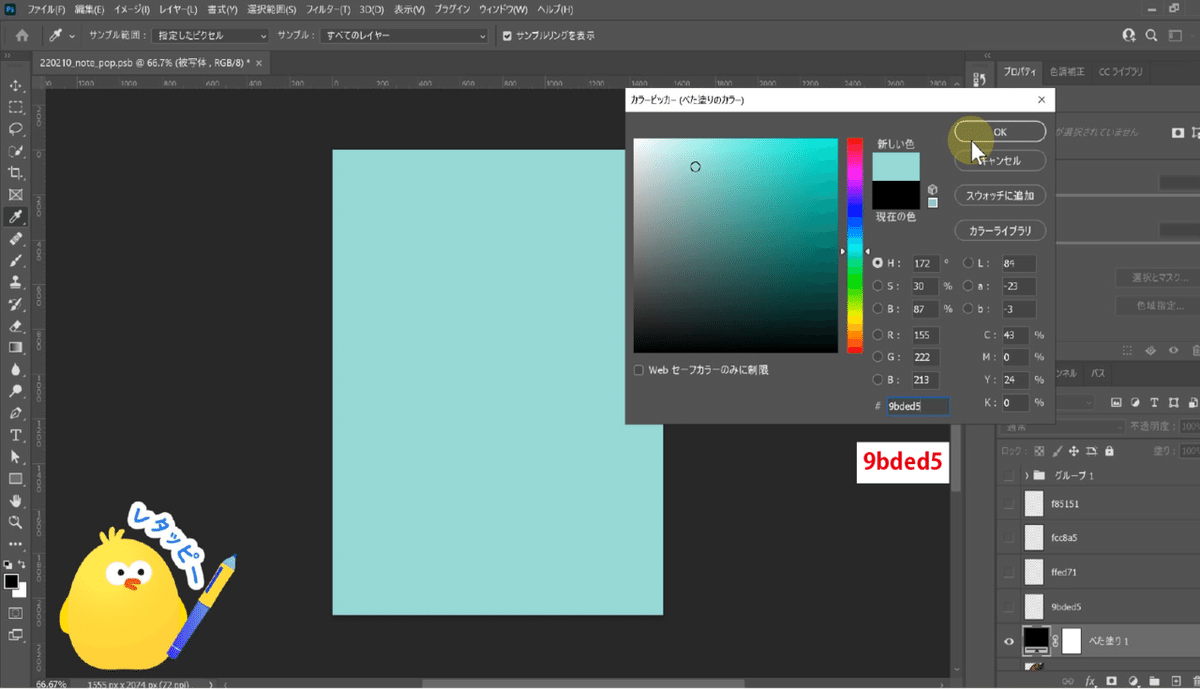The image size is (1200, 689).
Task: Click the rainbow hue slider strip
Action: click(x=855, y=245)
